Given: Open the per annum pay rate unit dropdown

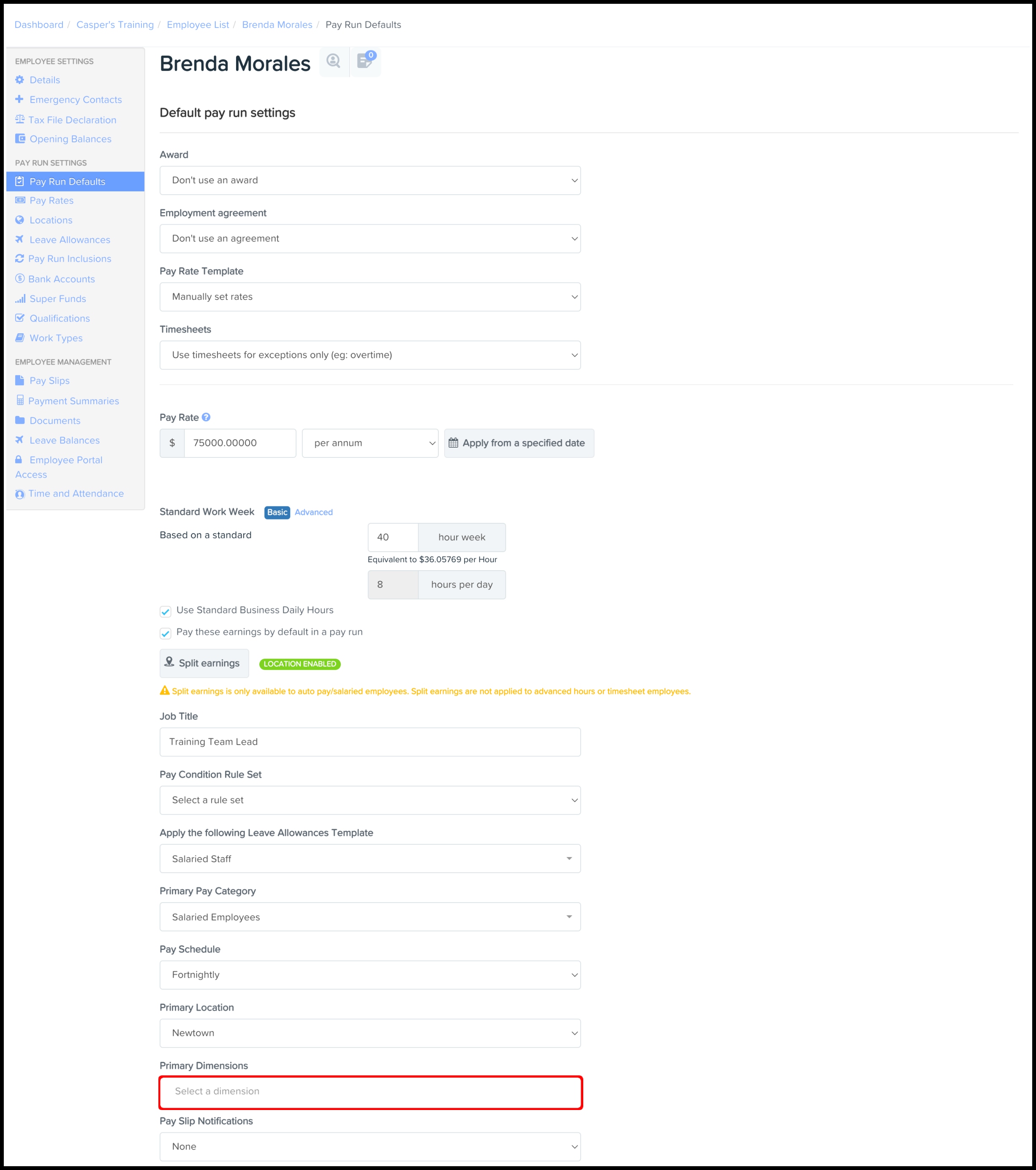Looking at the screenshot, I should pyautogui.click(x=370, y=443).
